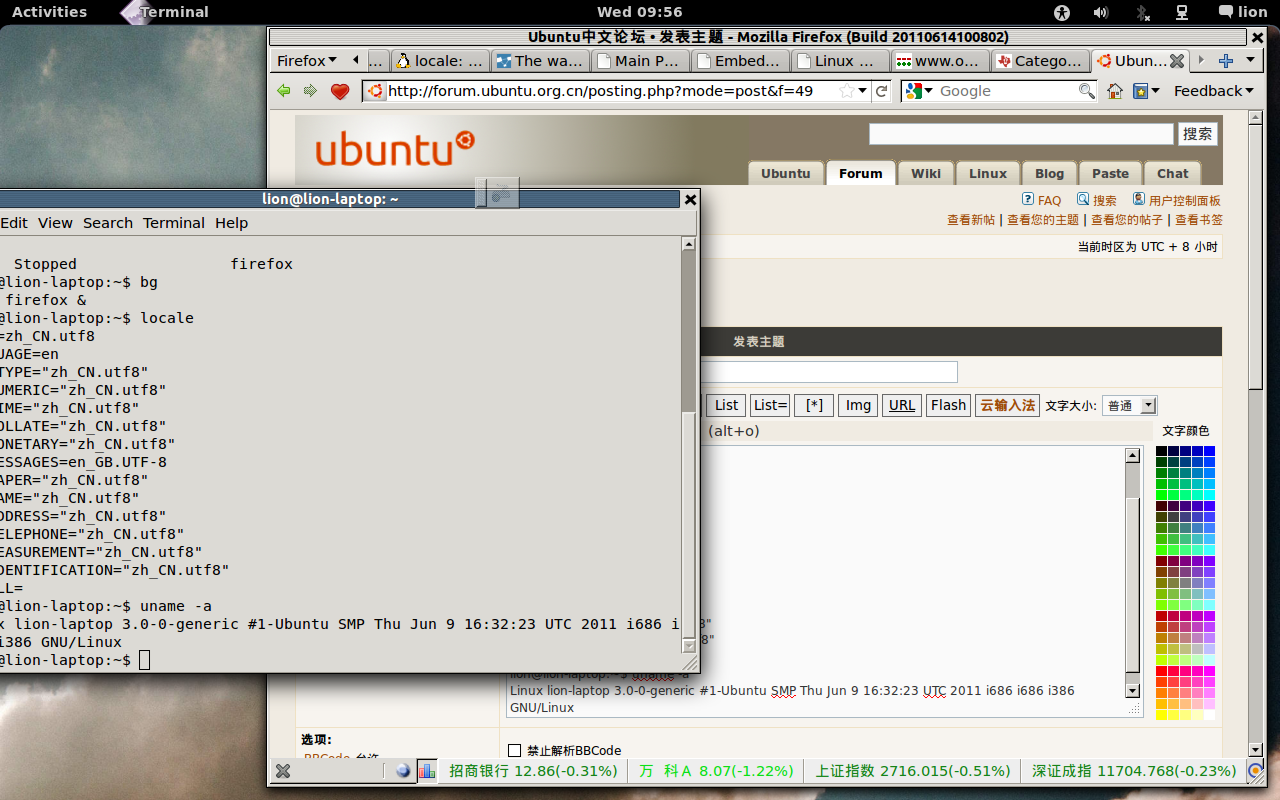Go forward with the Firefox forward arrow
The image size is (1280, 800).
point(310,91)
